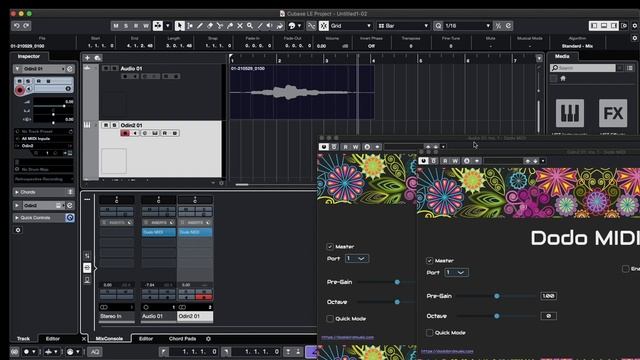Toggle record enable on Odin2 01 track

[x=125, y=133]
